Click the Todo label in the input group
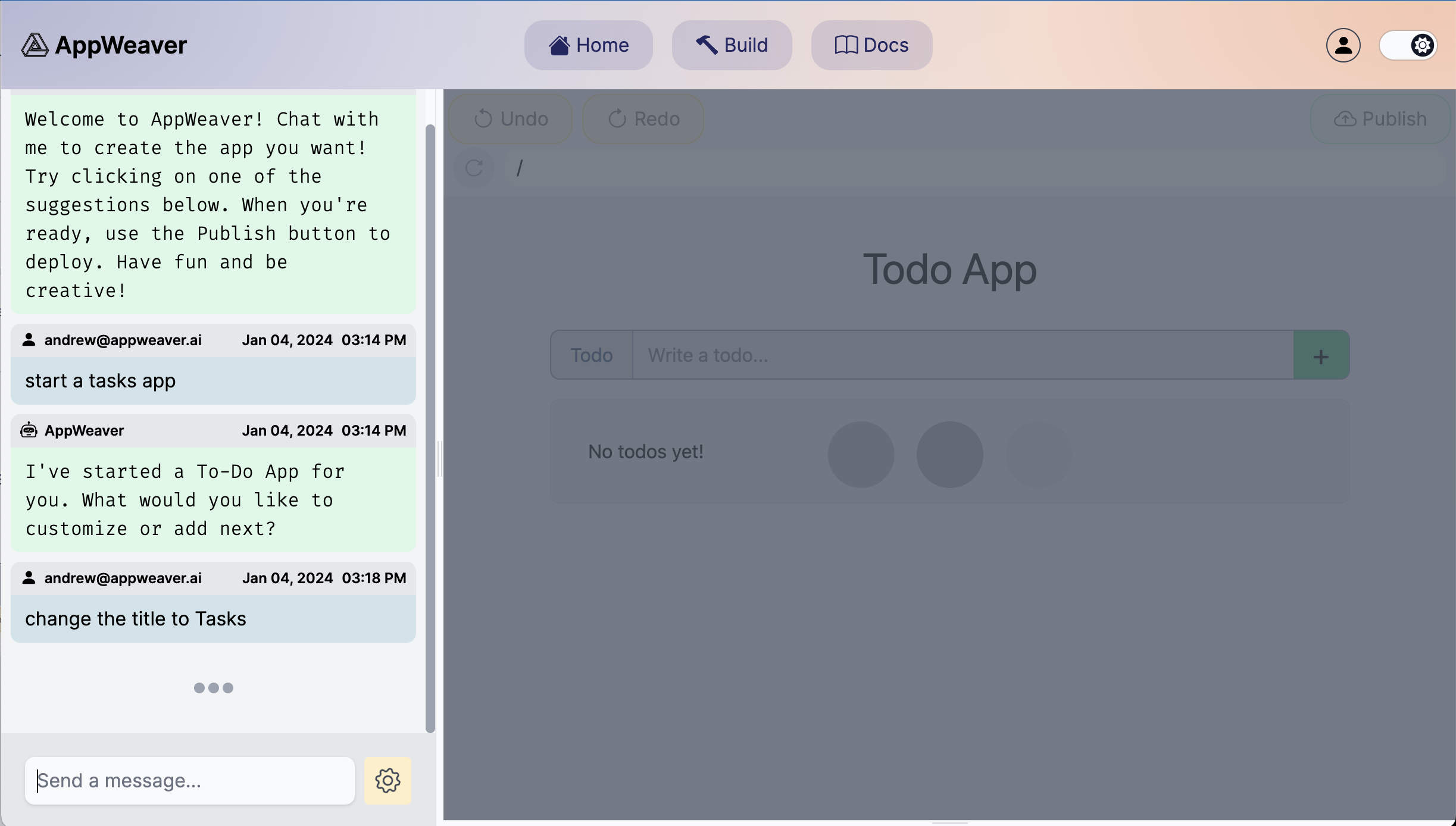Viewport: 1456px width, 826px height. pyautogui.click(x=591, y=356)
